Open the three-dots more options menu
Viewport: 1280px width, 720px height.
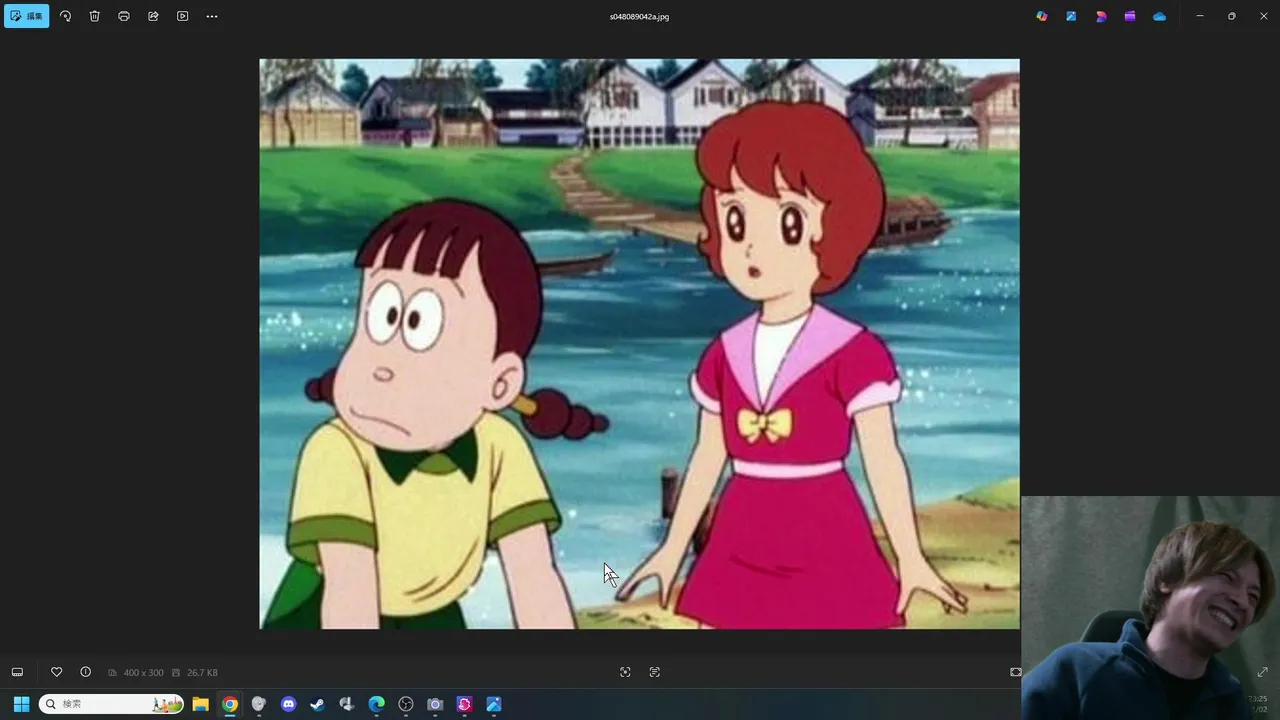(212, 16)
